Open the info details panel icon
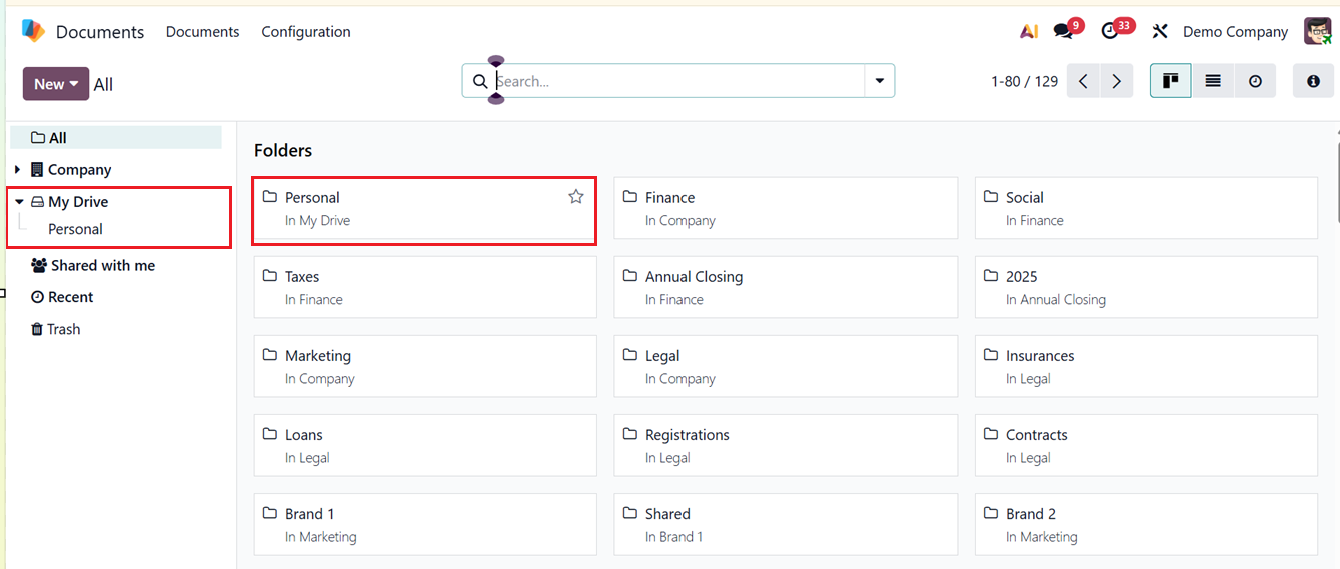Image resolution: width=1340 pixels, height=569 pixels. coord(1314,81)
